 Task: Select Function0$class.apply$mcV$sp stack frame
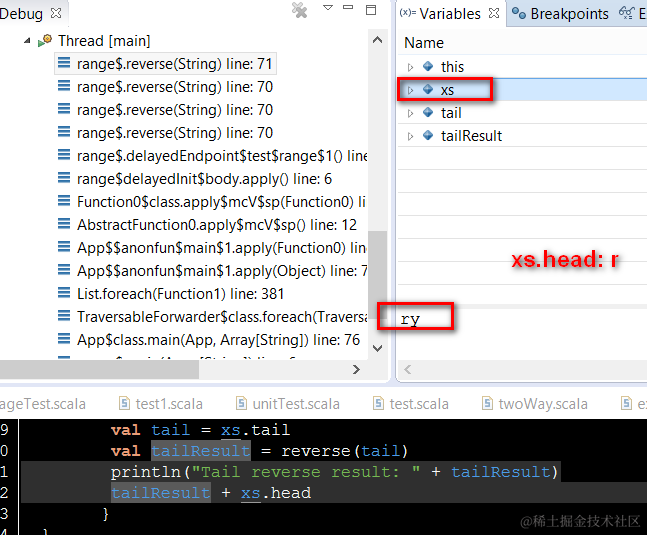pos(221,202)
